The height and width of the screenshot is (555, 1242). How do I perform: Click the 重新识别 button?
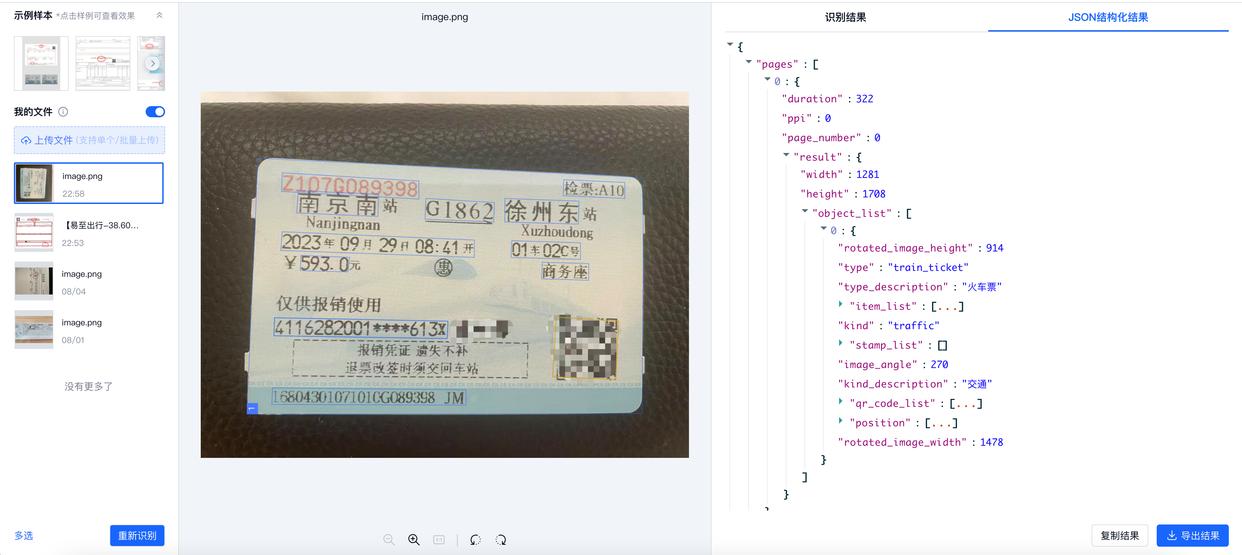pyautogui.click(x=137, y=536)
